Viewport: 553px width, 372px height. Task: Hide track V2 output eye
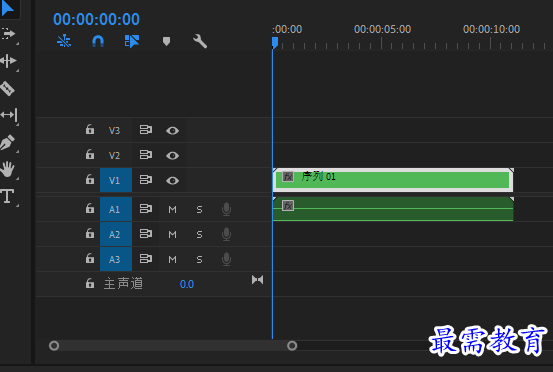click(x=172, y=155)
